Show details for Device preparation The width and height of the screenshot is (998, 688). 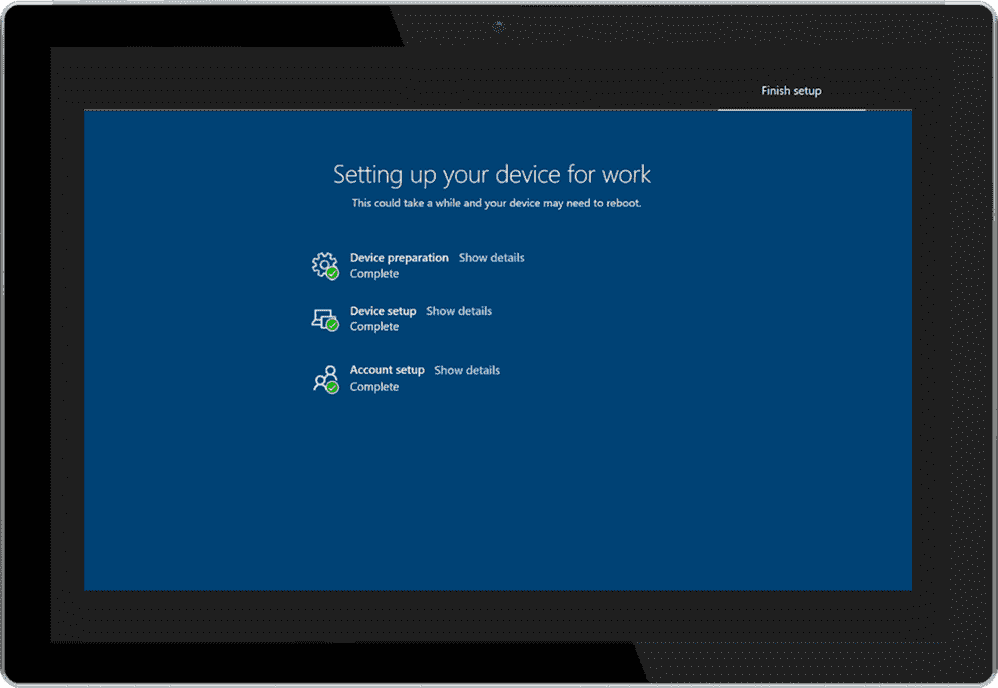pos(491,258)
